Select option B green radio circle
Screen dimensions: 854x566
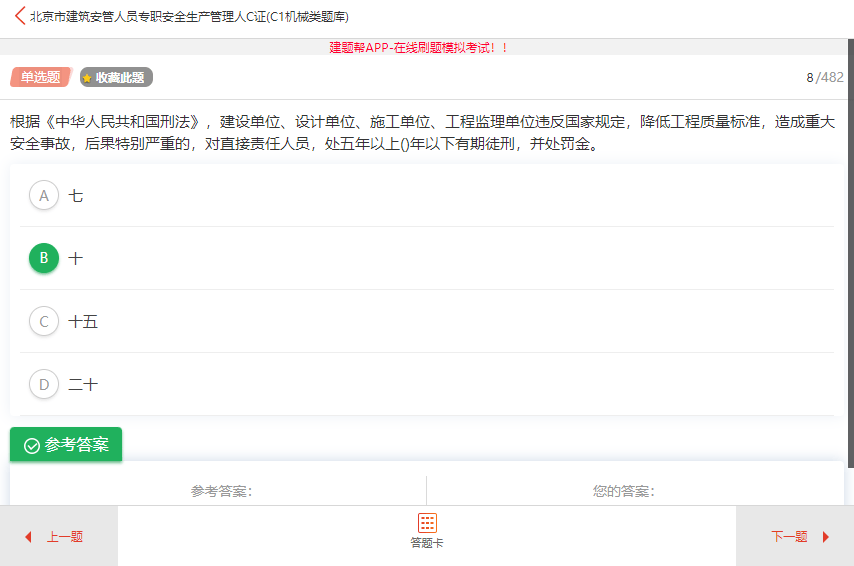tap(44, 258)
